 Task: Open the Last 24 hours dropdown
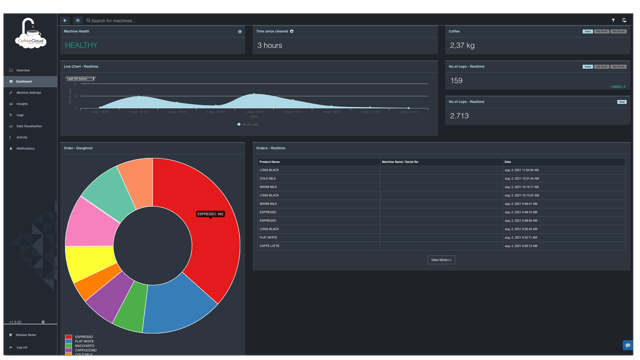coord(81,79)
